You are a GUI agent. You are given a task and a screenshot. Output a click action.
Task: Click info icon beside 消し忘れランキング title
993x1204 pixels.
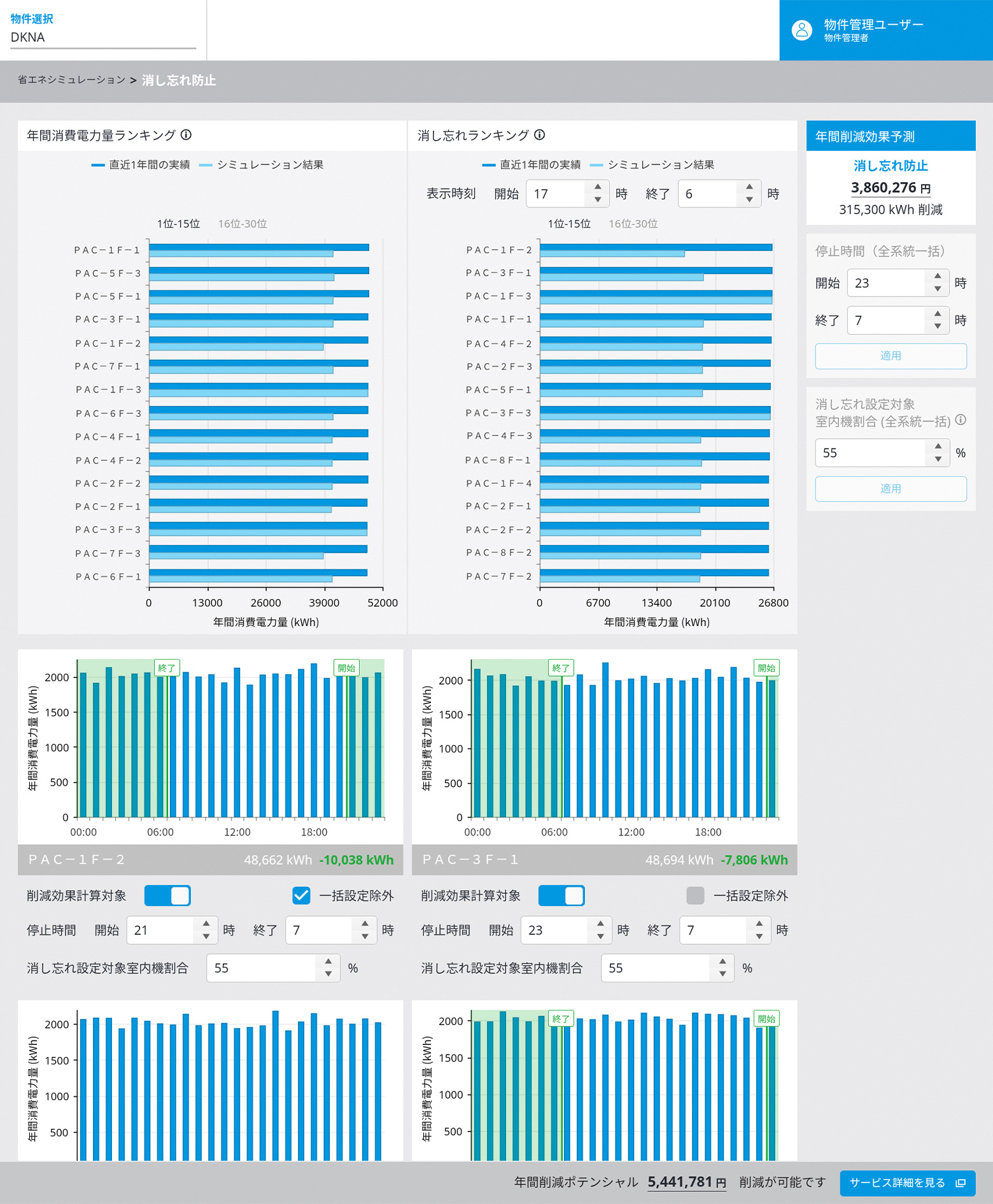540,135
